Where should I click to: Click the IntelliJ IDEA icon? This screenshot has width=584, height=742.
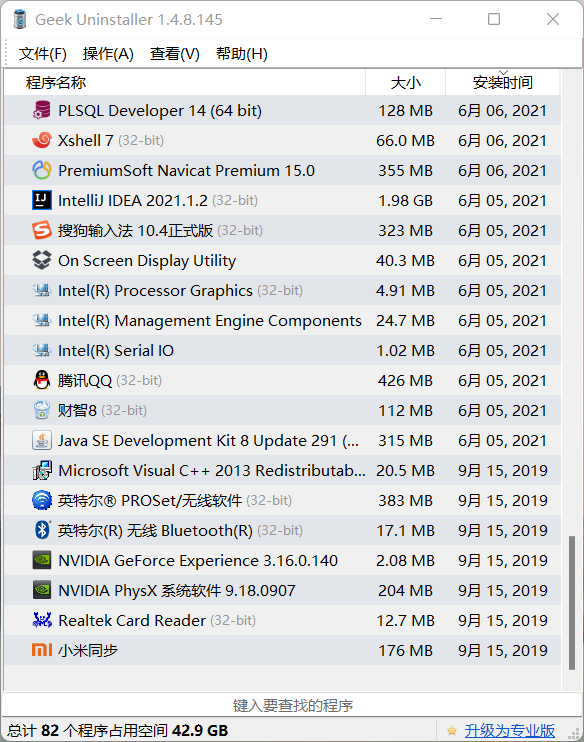click(42, 200)
